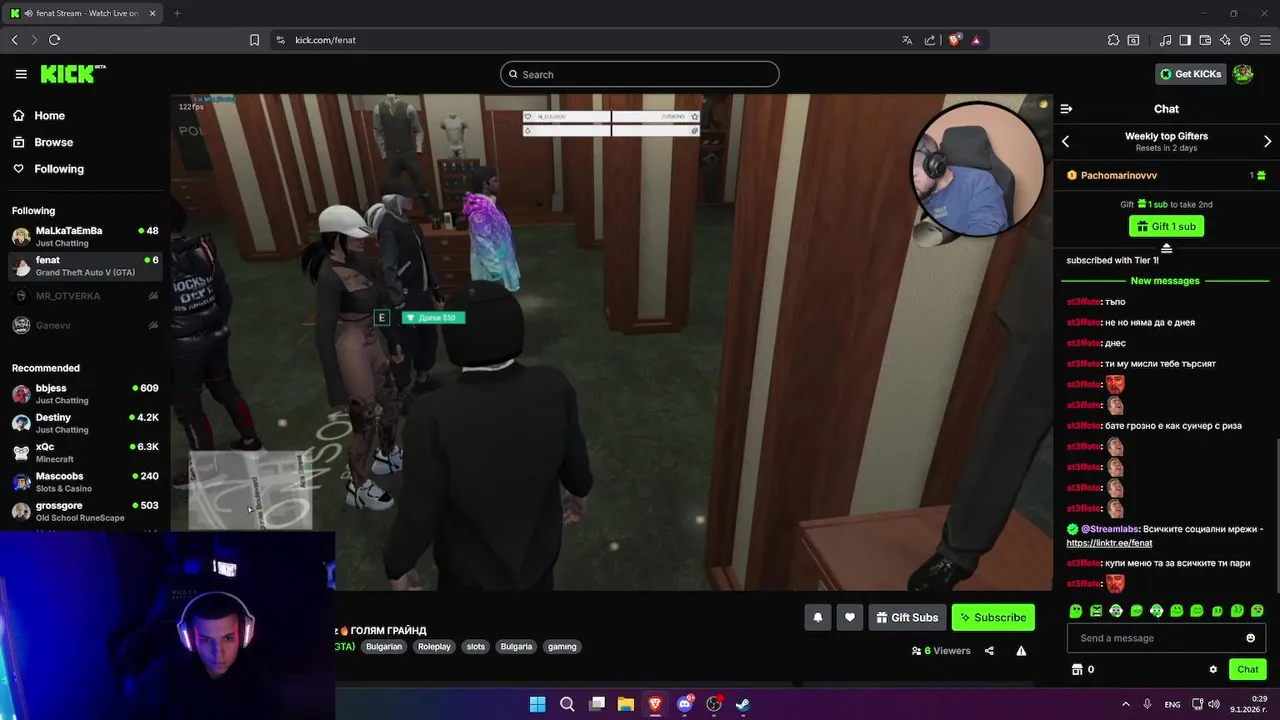Open recommended channel bbjess
Screen dimensions: 1280x720
click(x=85, y=393)
